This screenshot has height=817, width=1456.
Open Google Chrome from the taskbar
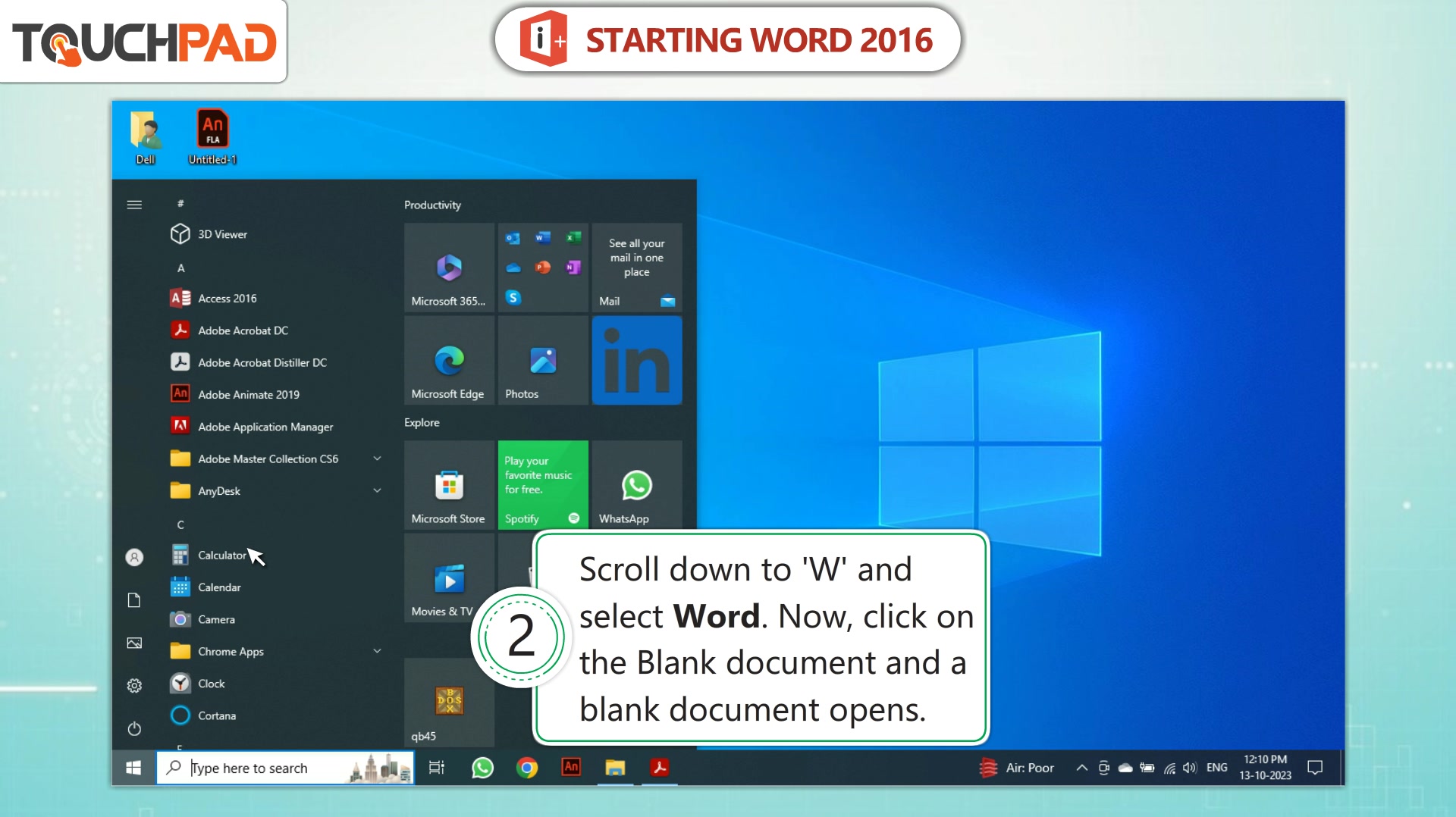pyautogui.click(x=527, y=768)
